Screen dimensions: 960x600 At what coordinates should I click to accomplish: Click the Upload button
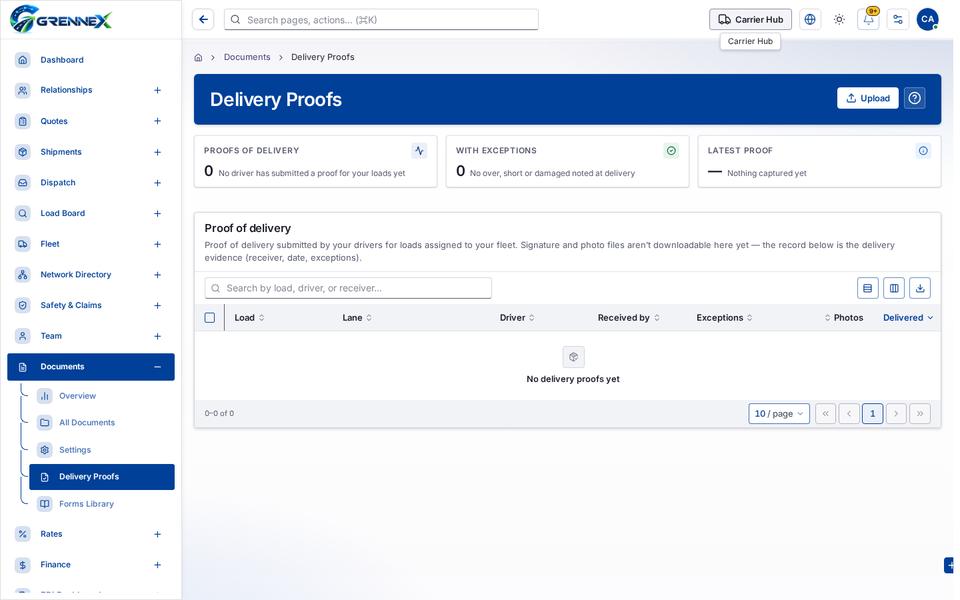868,98
